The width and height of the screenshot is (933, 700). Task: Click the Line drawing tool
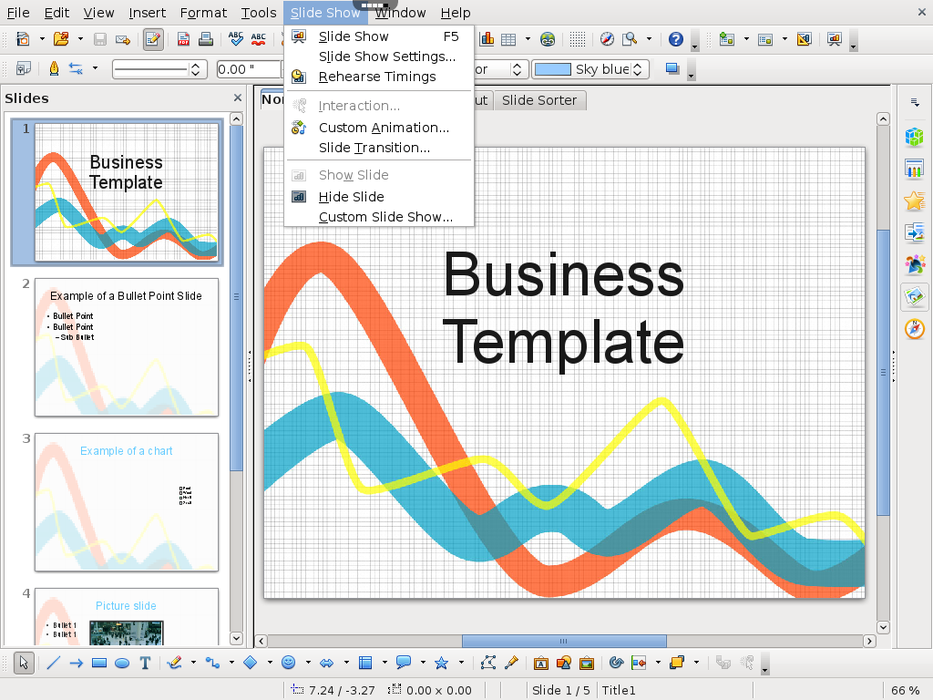(53, 662)
